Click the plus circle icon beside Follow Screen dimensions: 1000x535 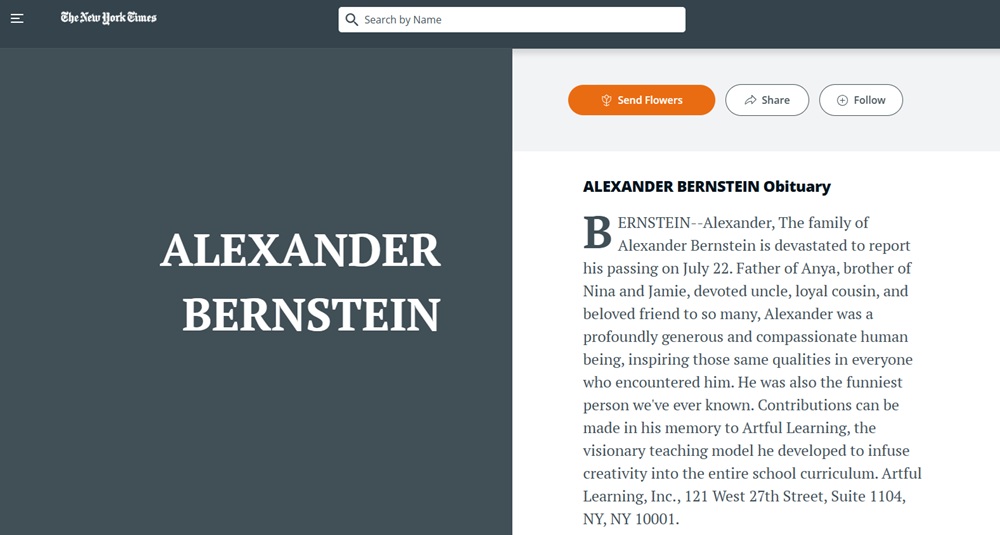pos(842,100)
